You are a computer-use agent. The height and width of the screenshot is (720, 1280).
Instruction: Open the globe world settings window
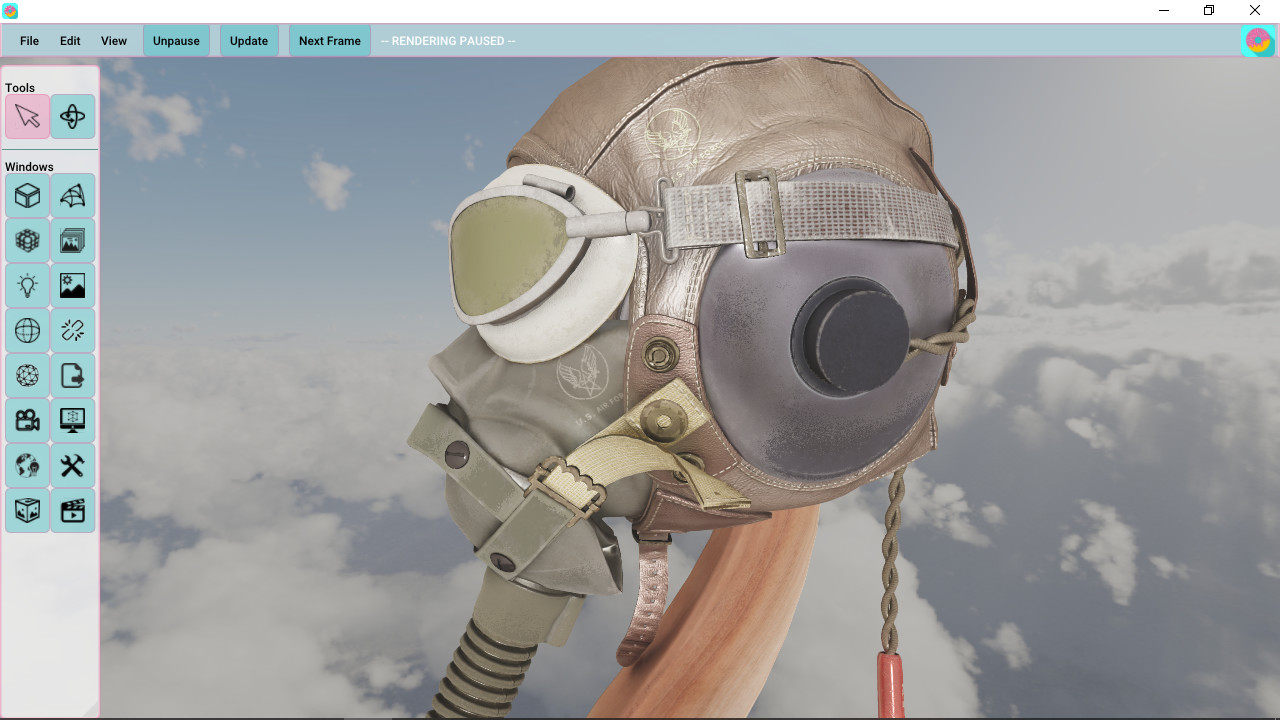pyautogui.click(x=27, y=330)
